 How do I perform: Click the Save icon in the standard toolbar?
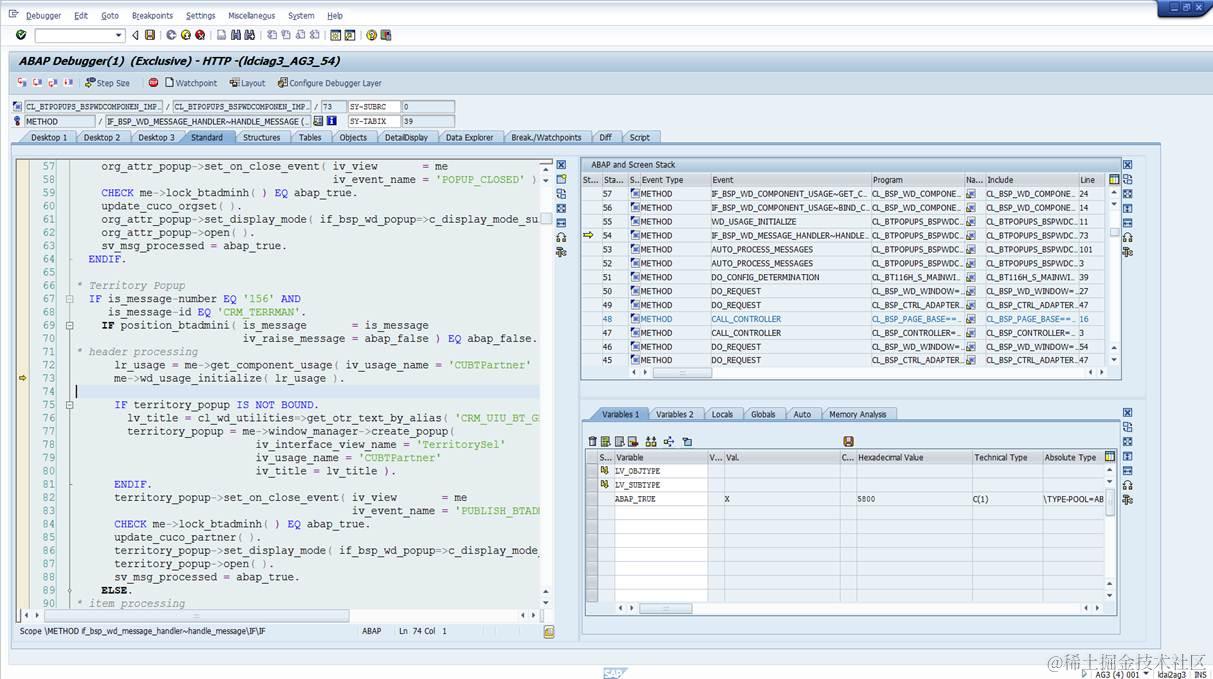pyautogui.click(x=150, y=35)
